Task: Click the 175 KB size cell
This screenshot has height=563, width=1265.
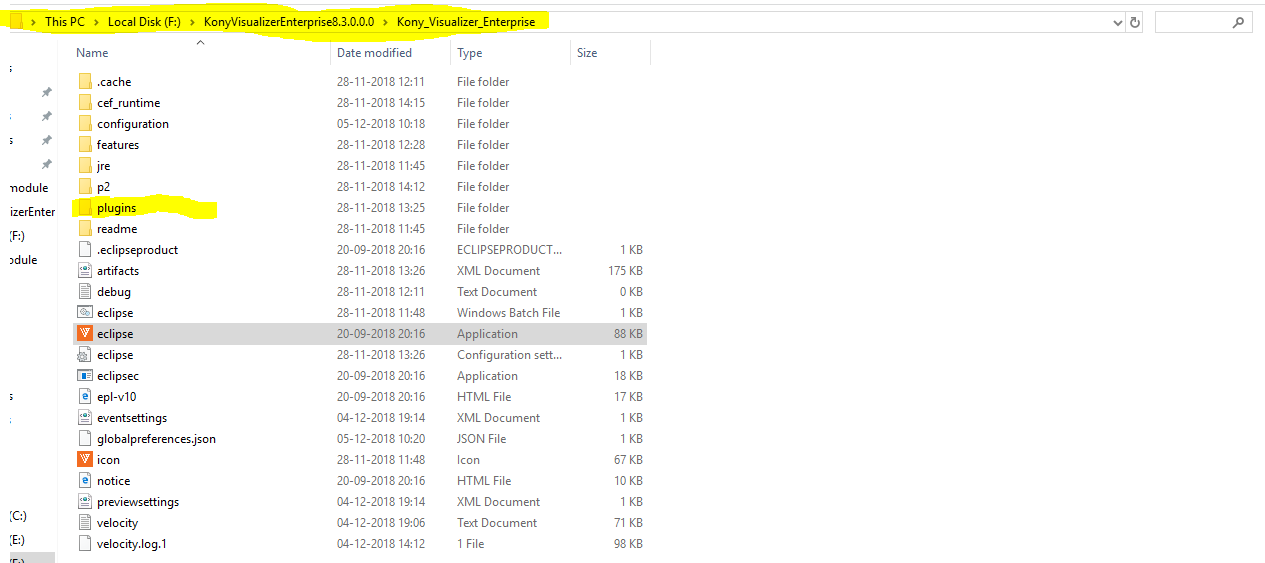Action: tap(625, 271)
